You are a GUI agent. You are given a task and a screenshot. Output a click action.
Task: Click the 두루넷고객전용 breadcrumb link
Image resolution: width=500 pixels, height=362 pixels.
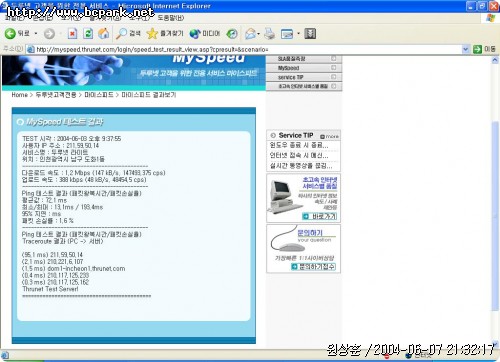(x=56, y=95)
